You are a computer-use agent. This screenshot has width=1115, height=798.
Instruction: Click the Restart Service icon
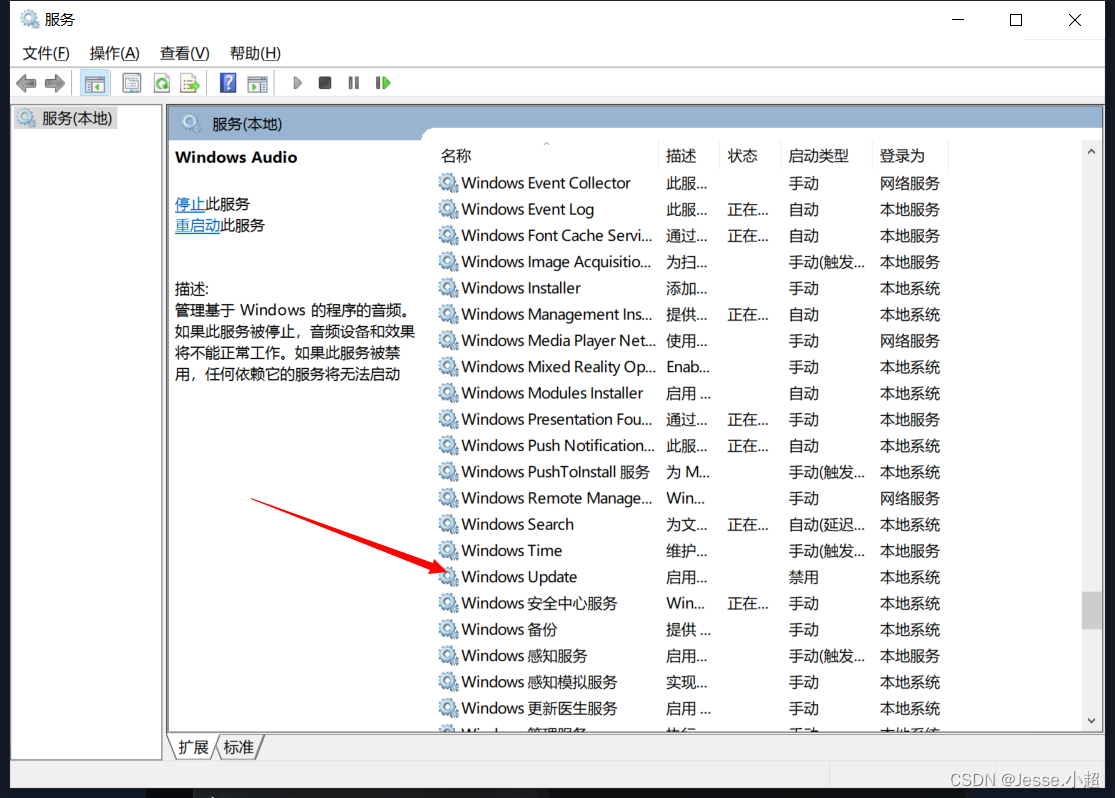pyautogui.click(x=383, y=83)
